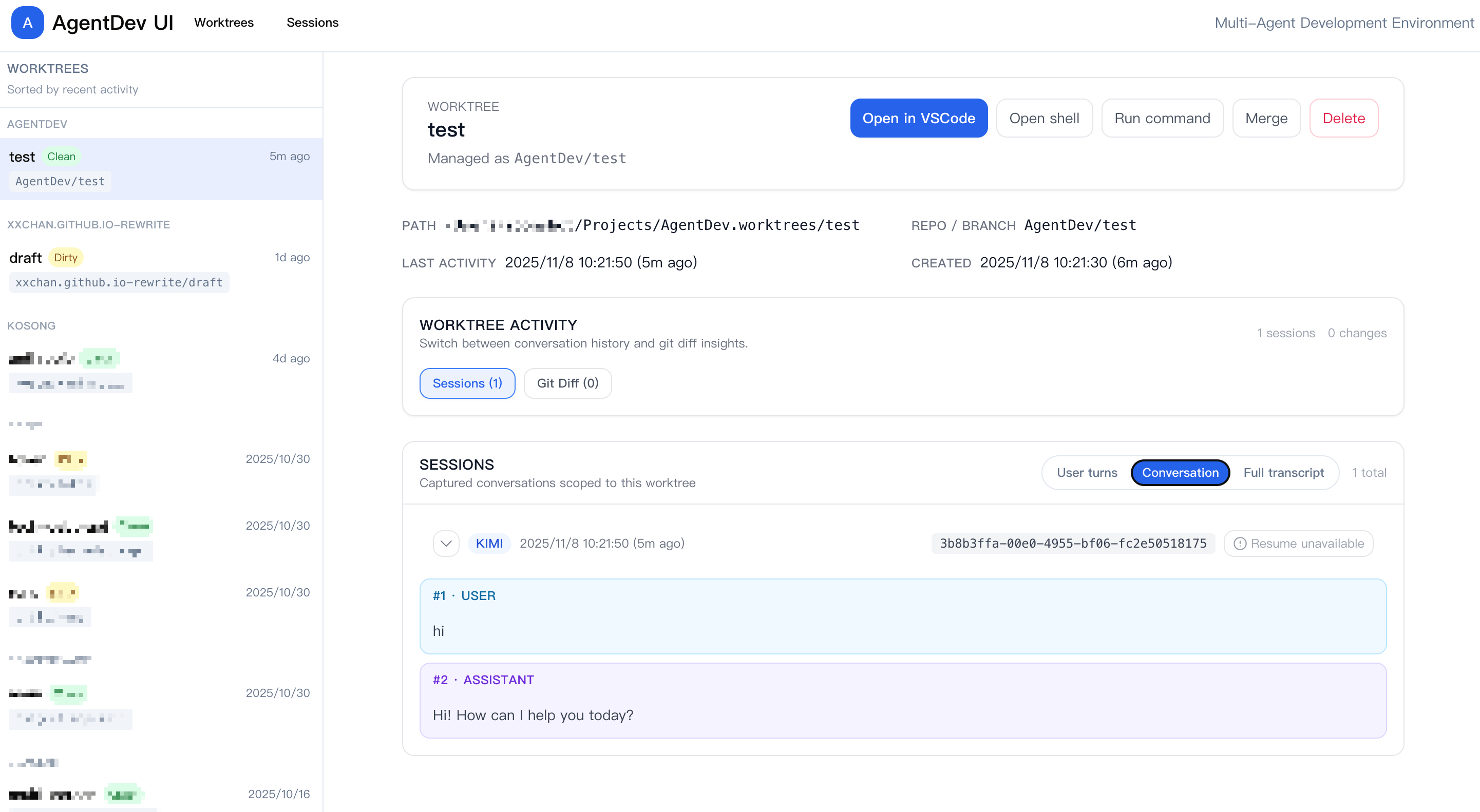This screenshot has width=1480, height=812.
Task: Click the Resume unavailable control
Action: pos(1298,543)
